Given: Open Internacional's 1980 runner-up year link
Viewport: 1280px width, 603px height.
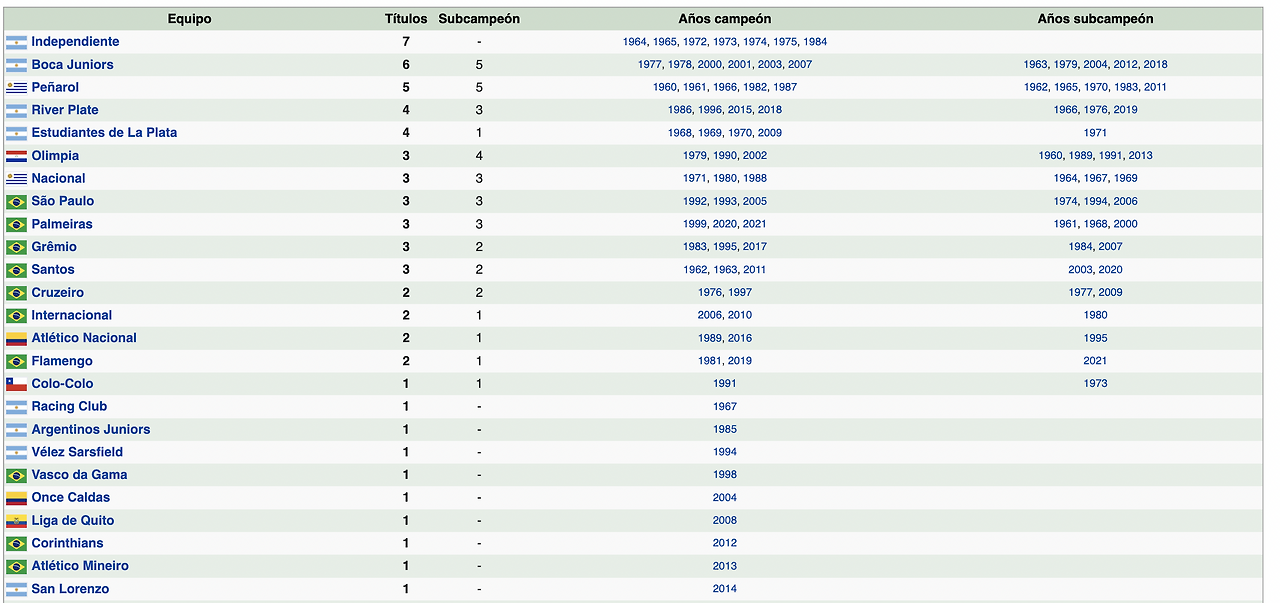Looking at the screenshot, I should [1095, 315].
